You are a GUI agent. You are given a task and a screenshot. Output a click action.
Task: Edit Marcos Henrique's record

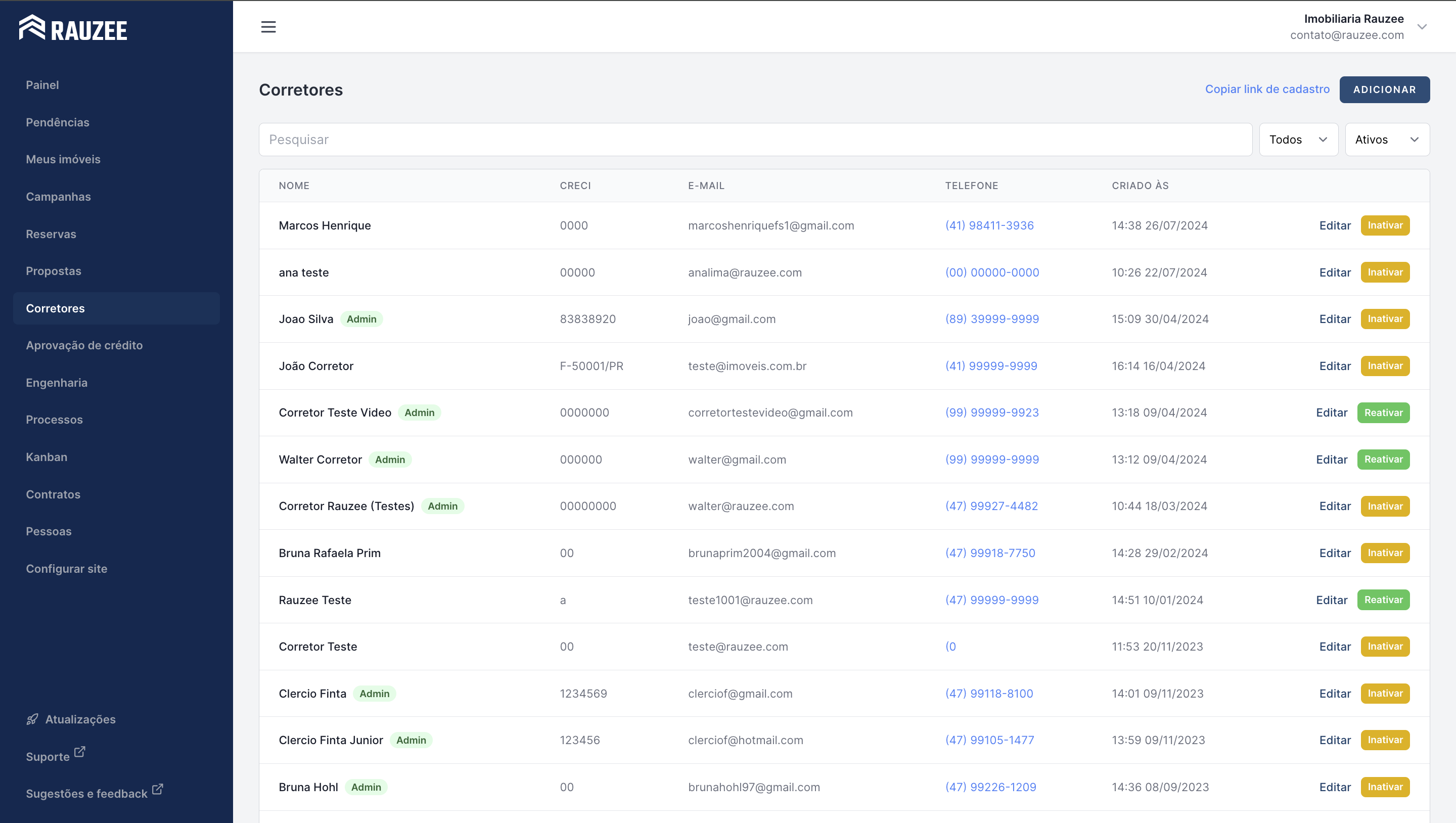1335,225
